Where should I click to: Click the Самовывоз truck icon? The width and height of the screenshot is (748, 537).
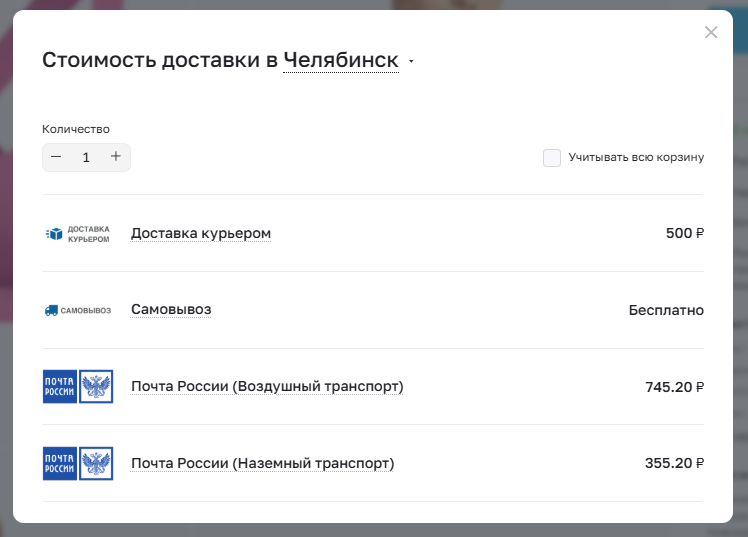point(51,310)
